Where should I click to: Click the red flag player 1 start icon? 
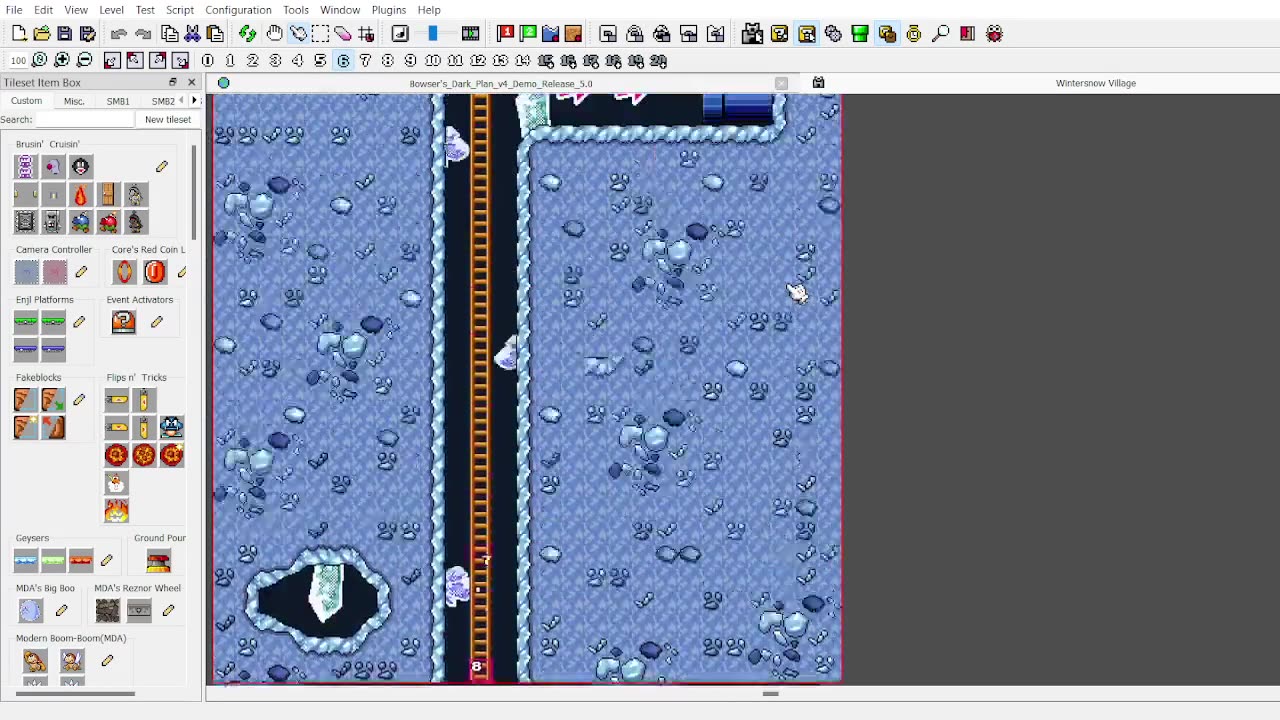coord(506,34)
